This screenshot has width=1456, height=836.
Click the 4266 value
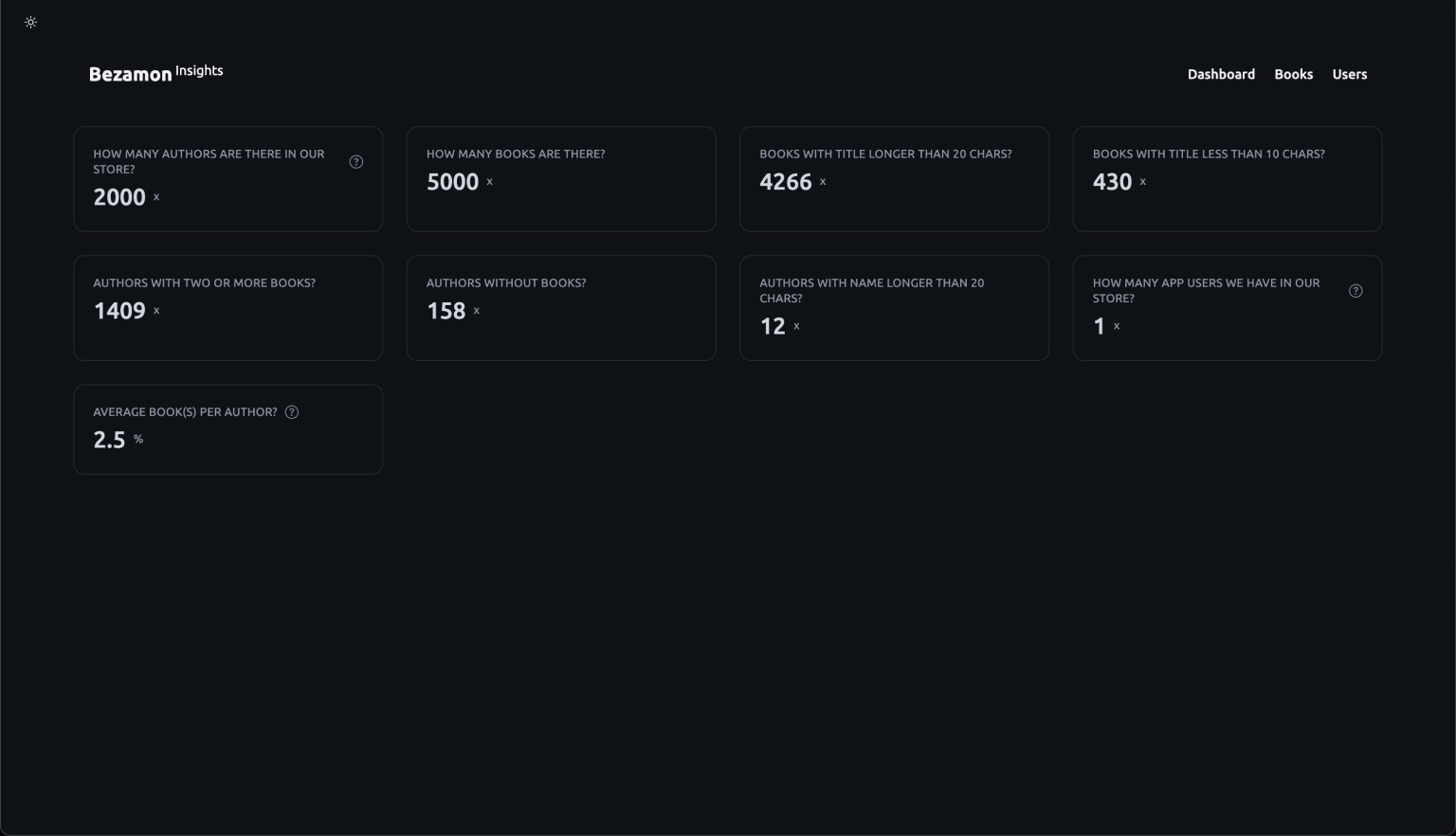pyautogui.click(x=786, y=182)
